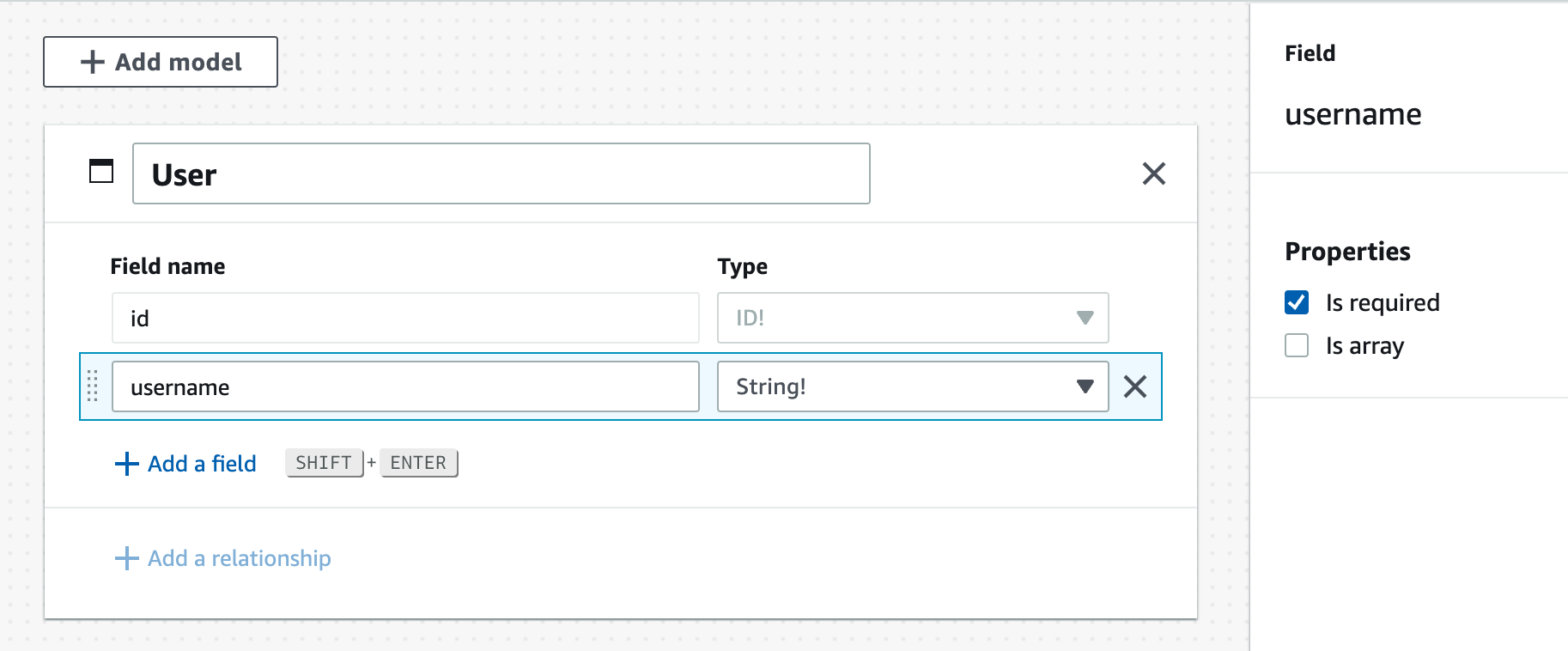The image size is (1568, 651).
Task: Enable the Is array checkbox
Action: pos(1297,345)
